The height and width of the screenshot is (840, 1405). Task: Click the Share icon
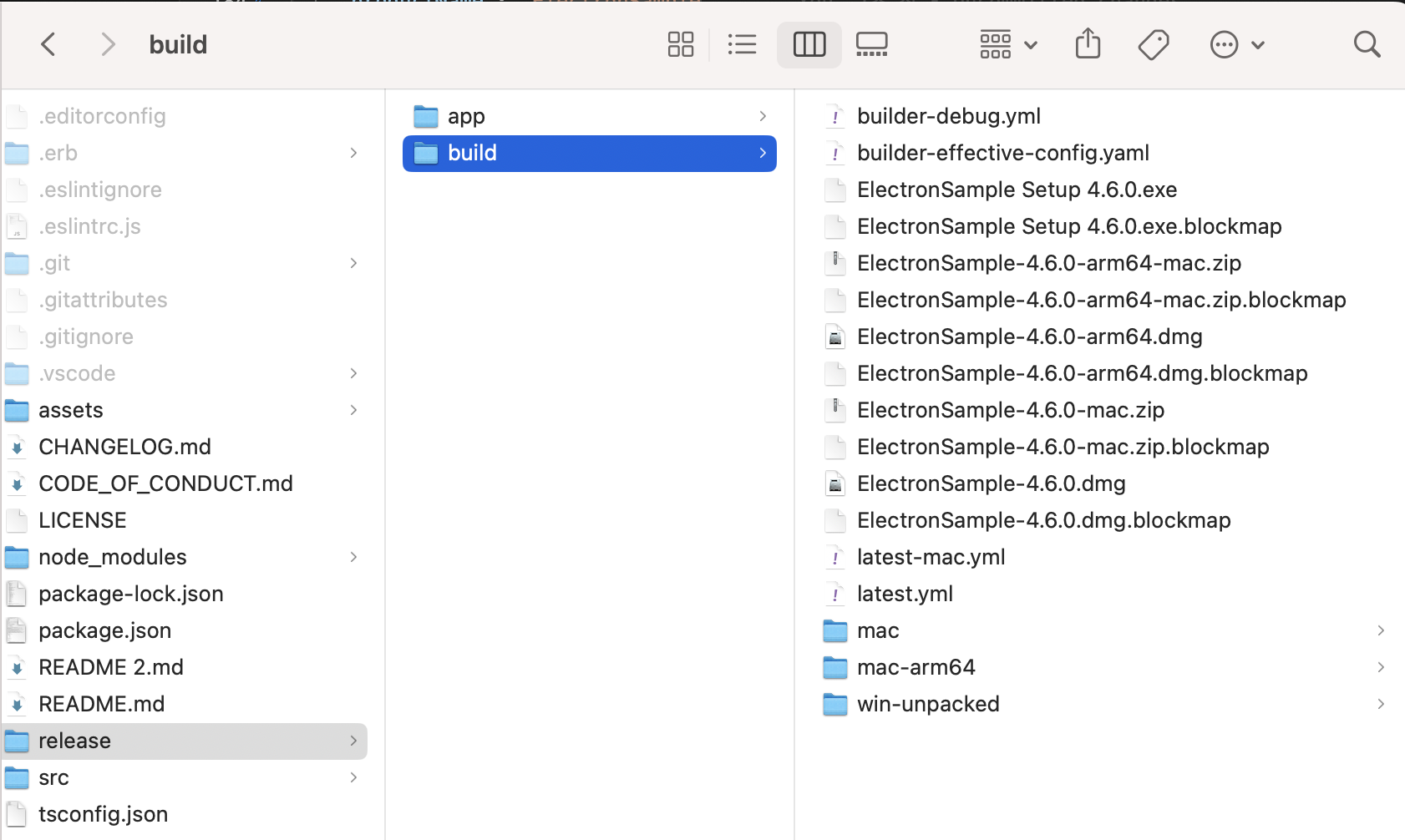[1088, 43]
